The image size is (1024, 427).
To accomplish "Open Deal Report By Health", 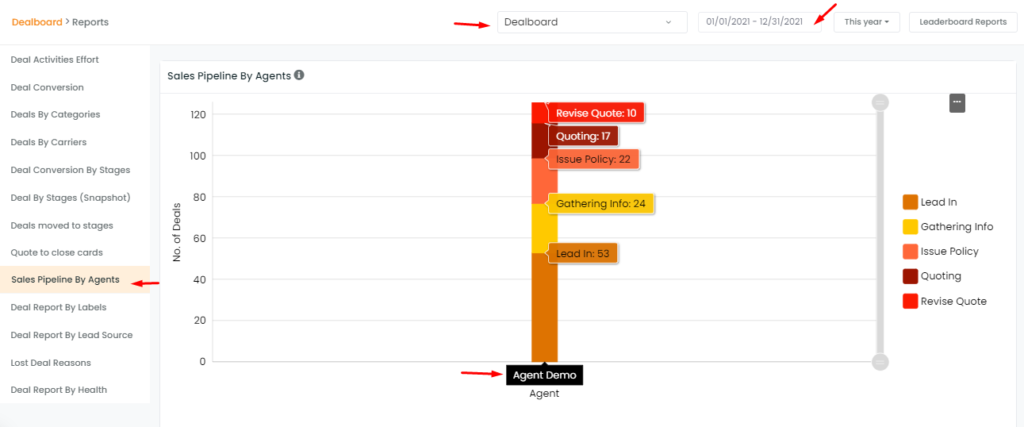I will click(x=59, y=390).
